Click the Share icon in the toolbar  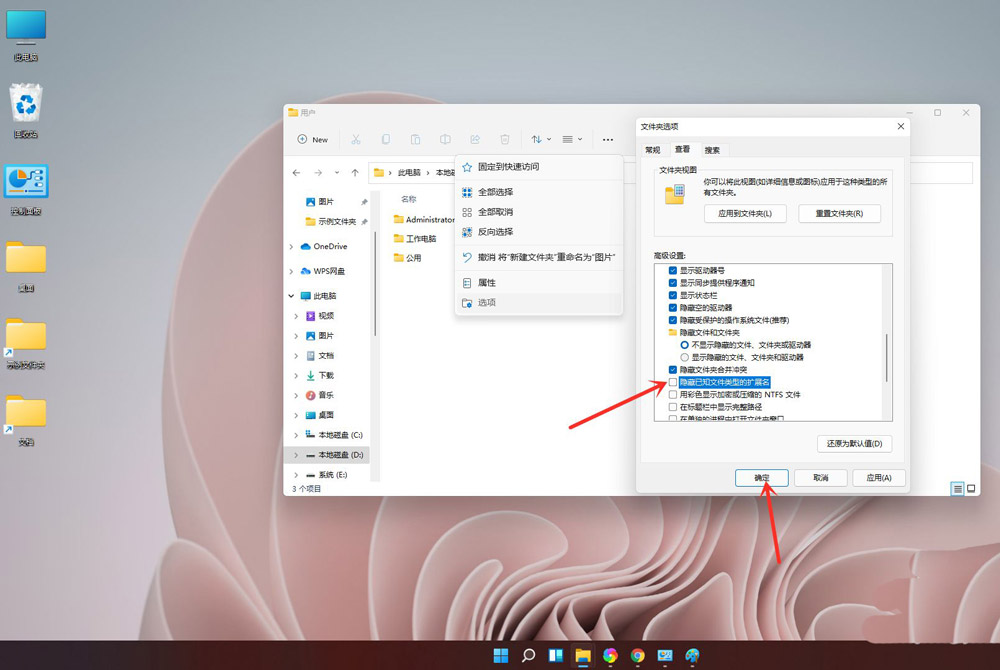[475, 139]
